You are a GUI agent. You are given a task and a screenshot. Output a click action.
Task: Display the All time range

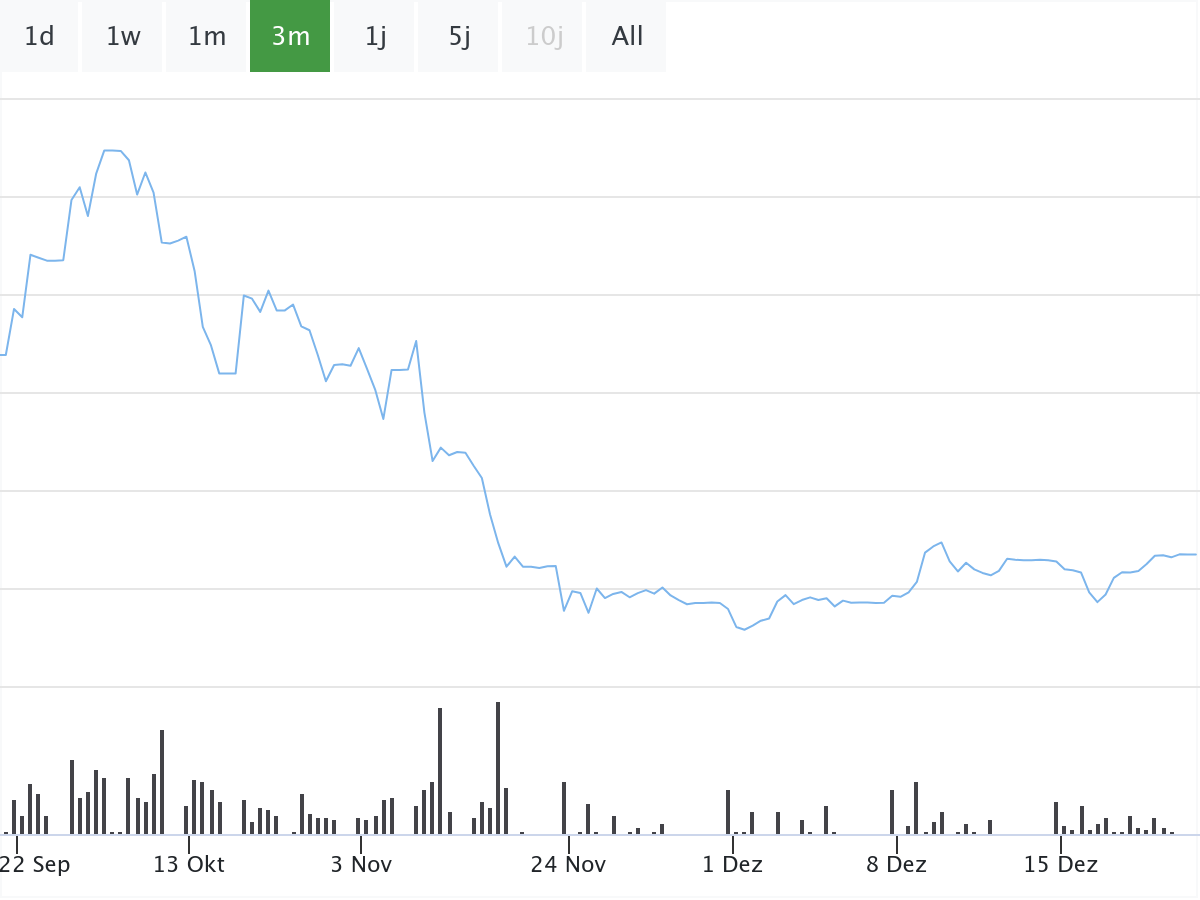click(x=627, y=36)
